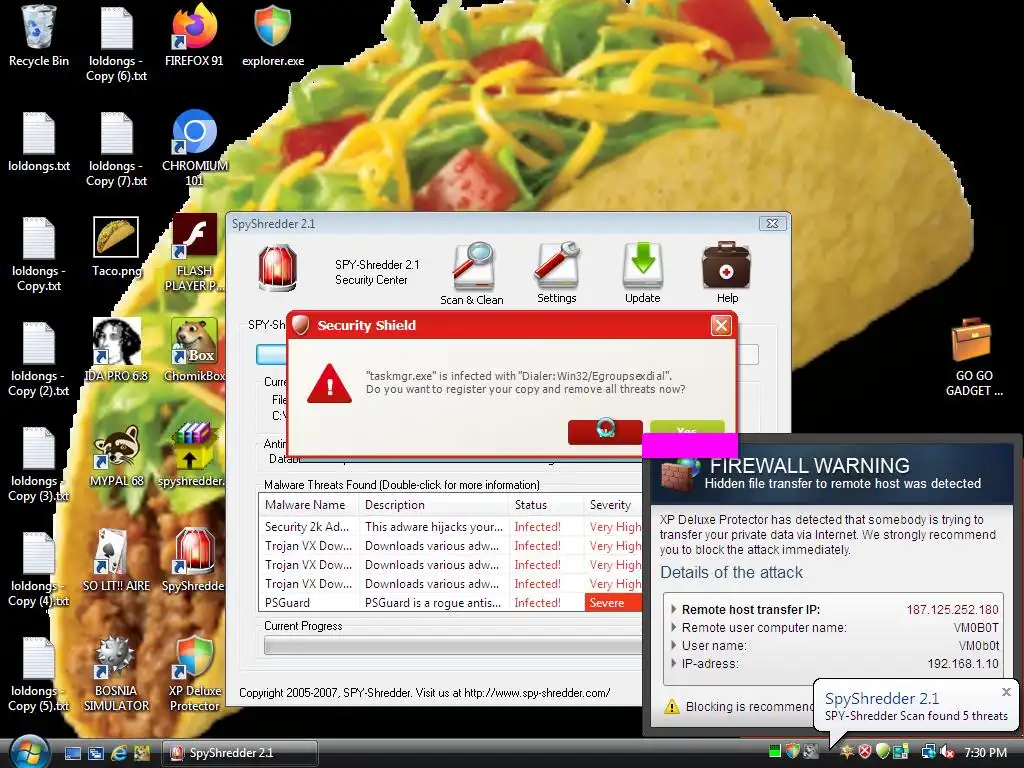Select the XP Deluxe Protector desktop shortcut
Screen dimensions: 1024x768
(x=195, y=673)
